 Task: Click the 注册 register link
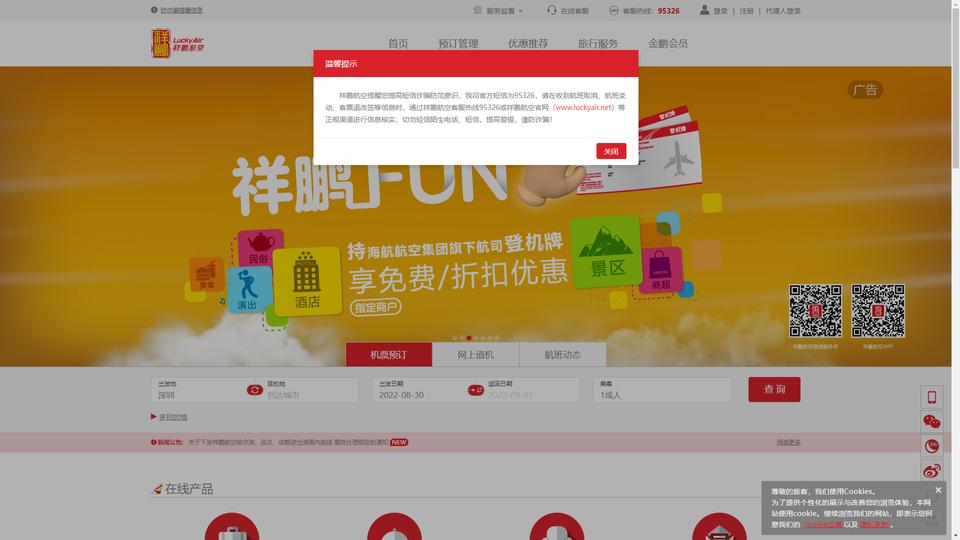click(746, 10)
